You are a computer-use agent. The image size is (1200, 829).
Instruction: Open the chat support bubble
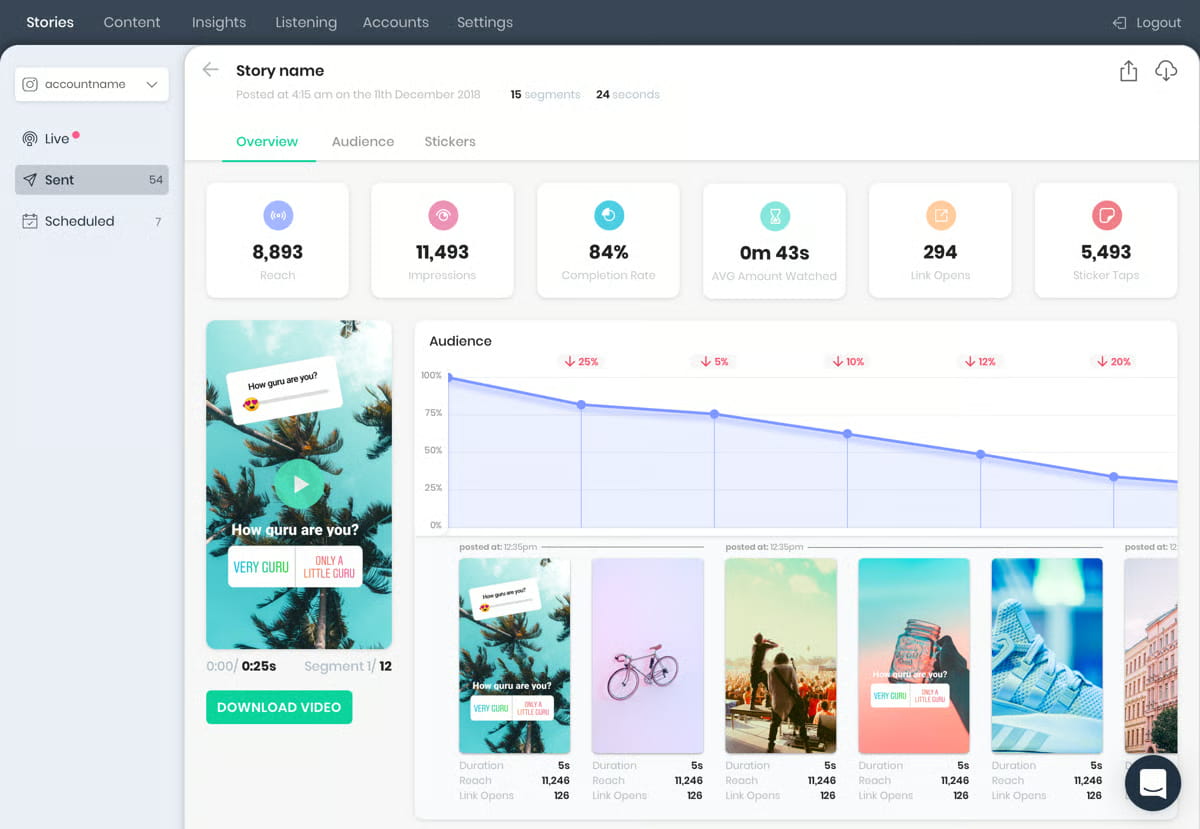click(1152, 783)
